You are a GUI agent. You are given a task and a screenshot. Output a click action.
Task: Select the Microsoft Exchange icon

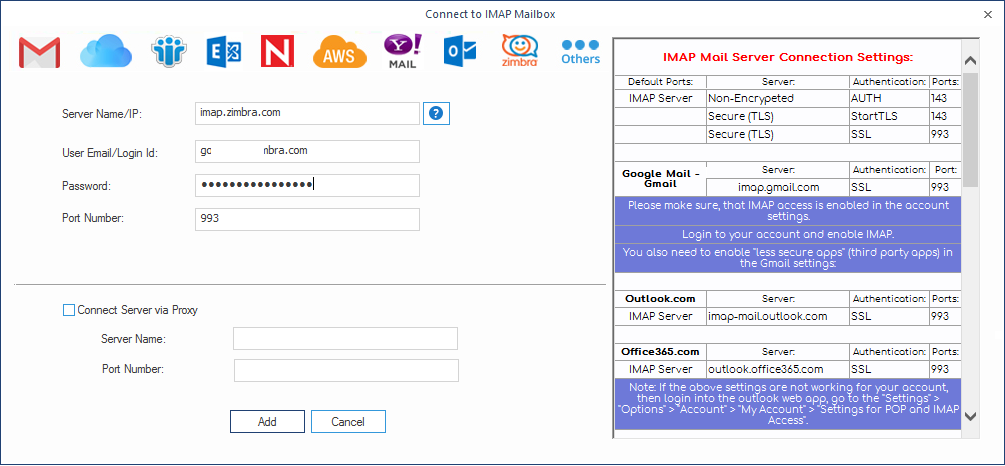point(224,51)
